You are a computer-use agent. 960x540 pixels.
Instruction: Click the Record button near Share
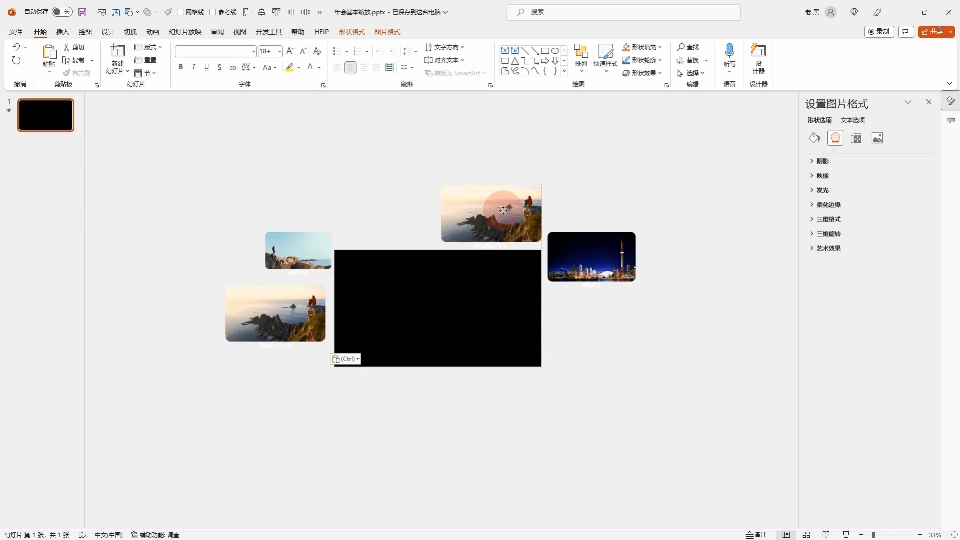(x=879, y=31)
